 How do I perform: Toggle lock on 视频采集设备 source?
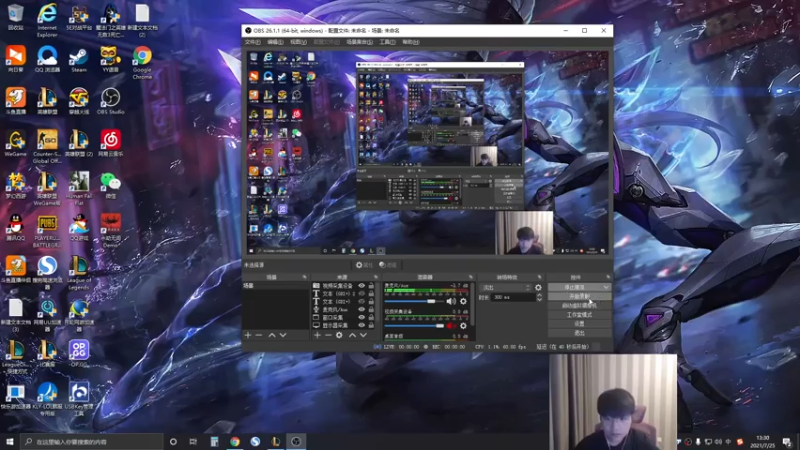point(371,286)
